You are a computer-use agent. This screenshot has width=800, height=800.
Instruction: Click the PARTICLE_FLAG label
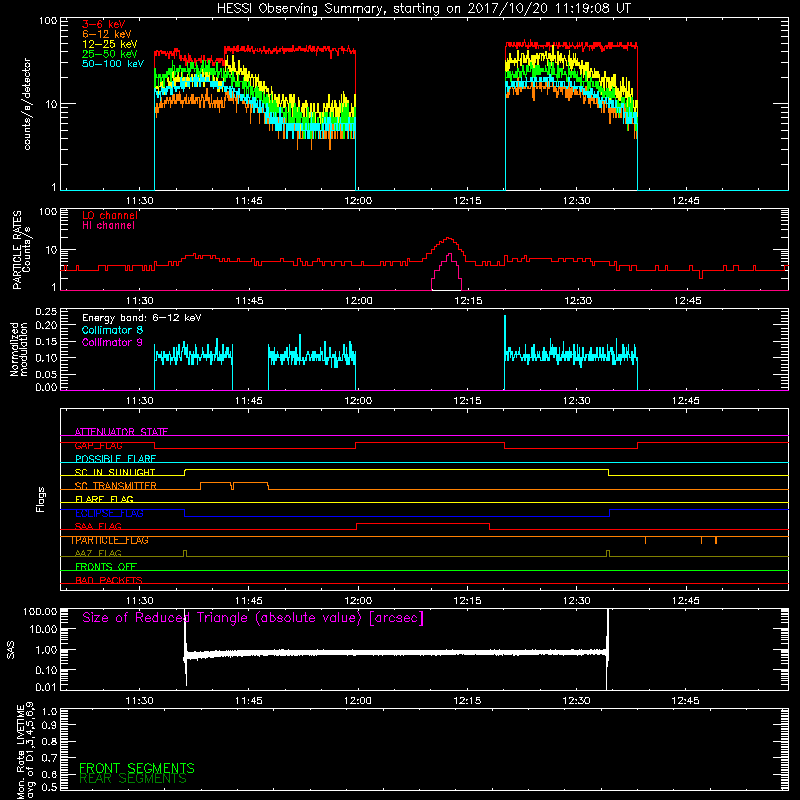110,540
